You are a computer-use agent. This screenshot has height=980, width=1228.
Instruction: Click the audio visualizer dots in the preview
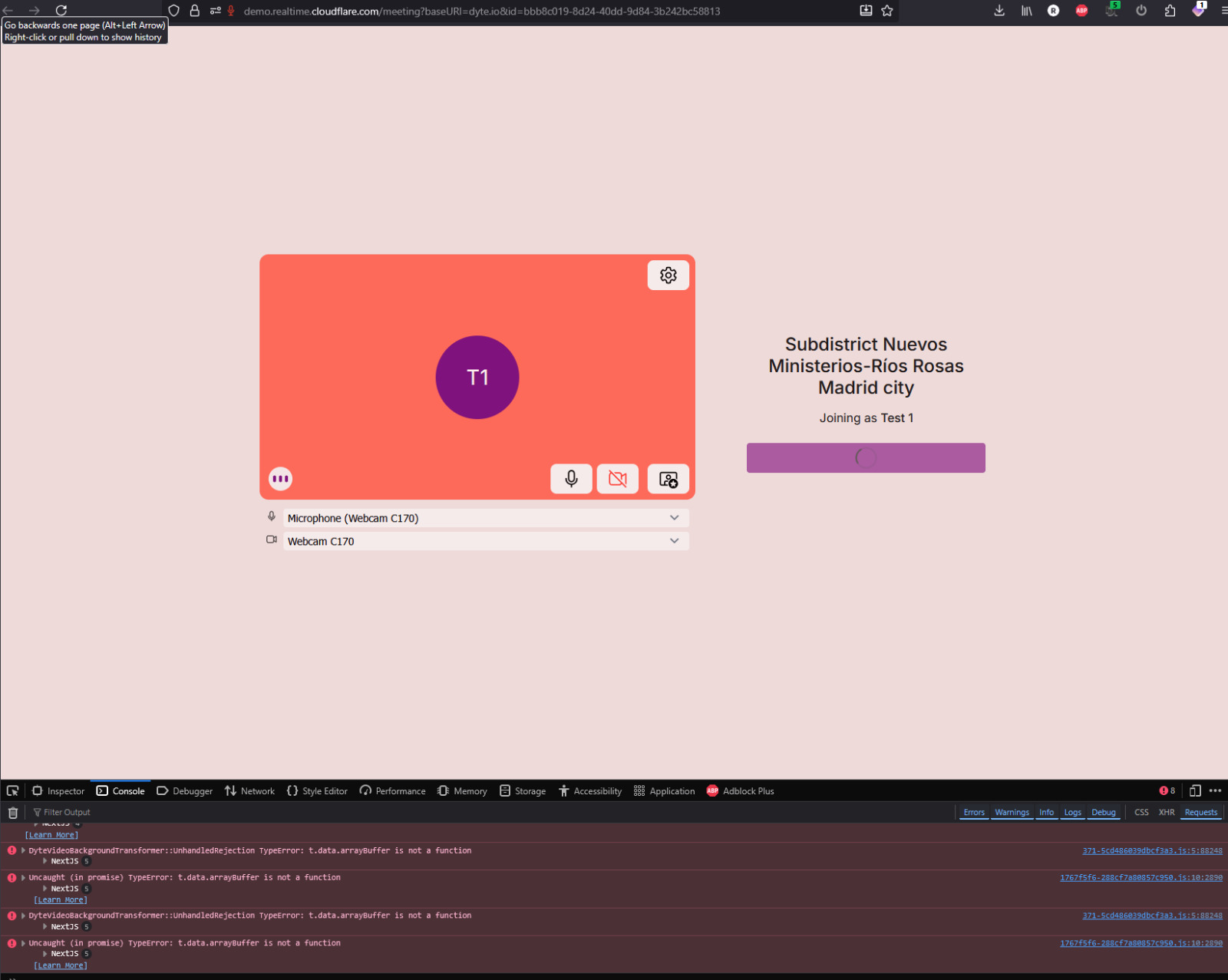[x=281, y=479]
